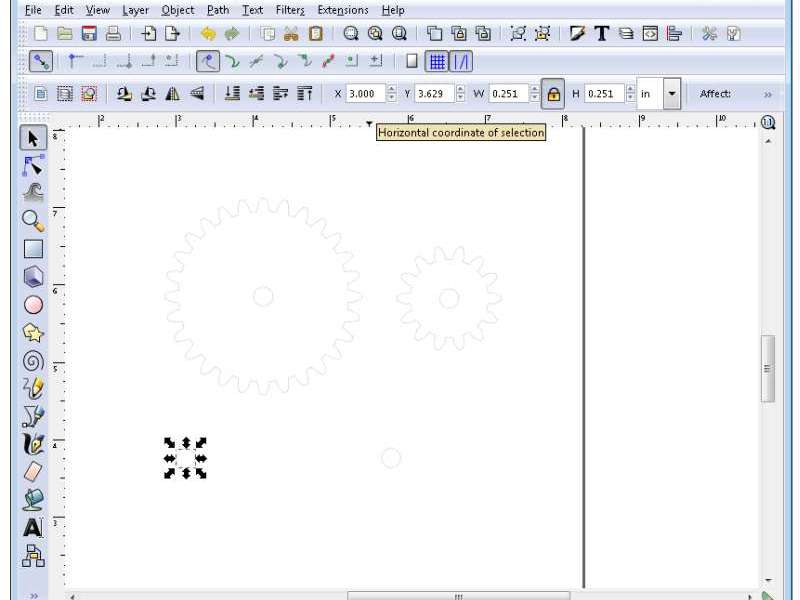Toggle snap to guides button

tap(461, 62)
